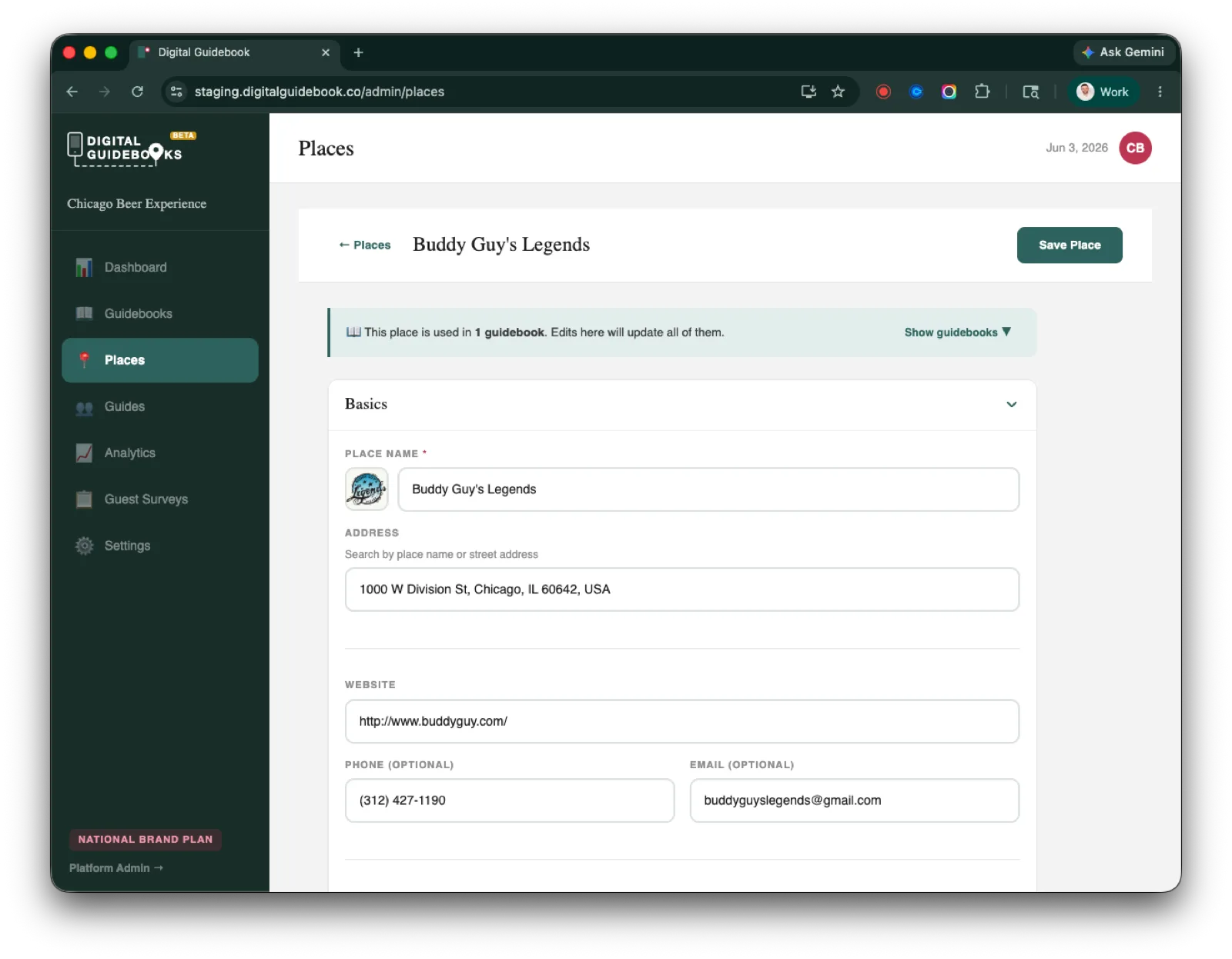Click the Buddy Guy's Legends heading

tap(501, 245)
